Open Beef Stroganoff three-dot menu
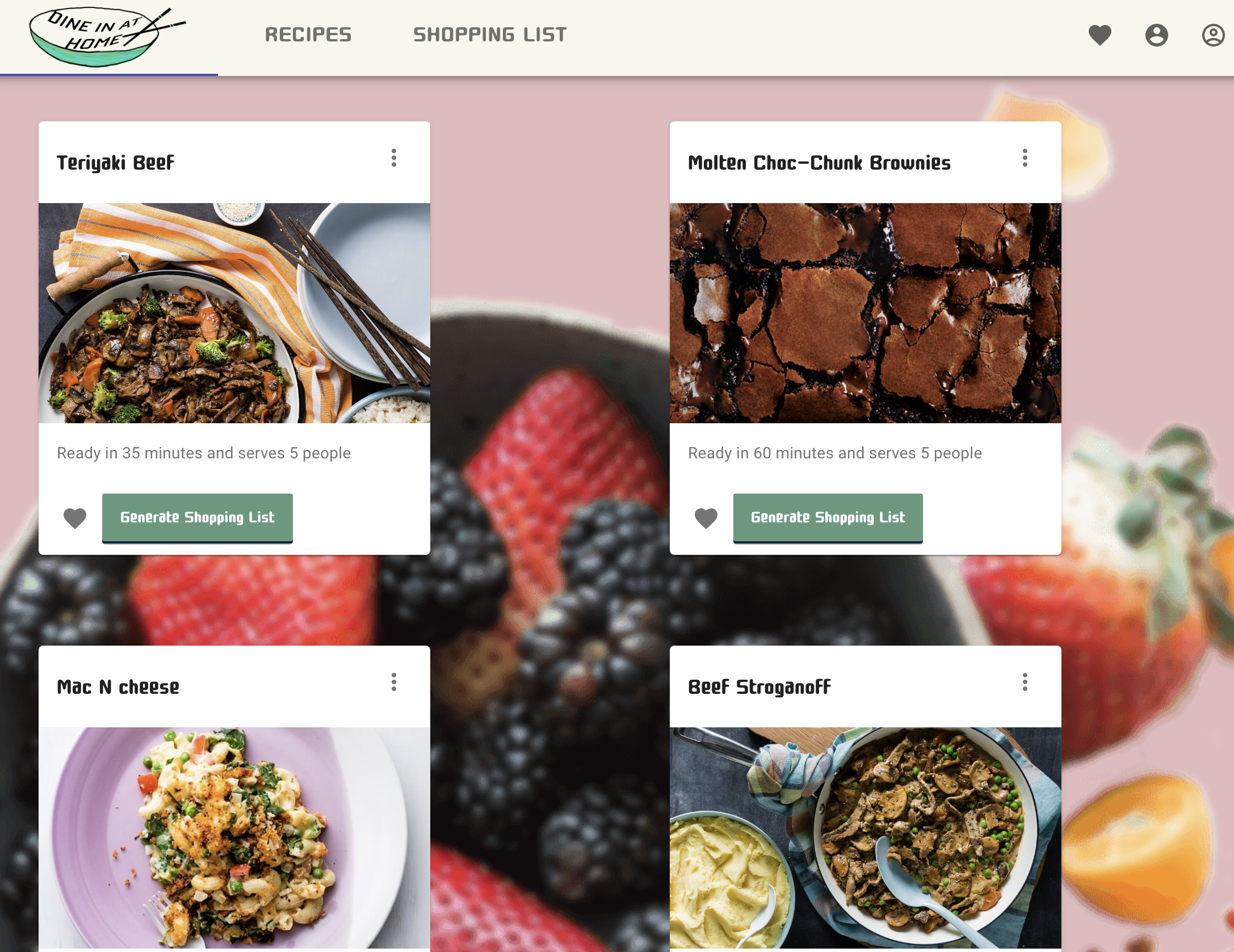Screen dimensions: 1234x952 coord(1025,682)
